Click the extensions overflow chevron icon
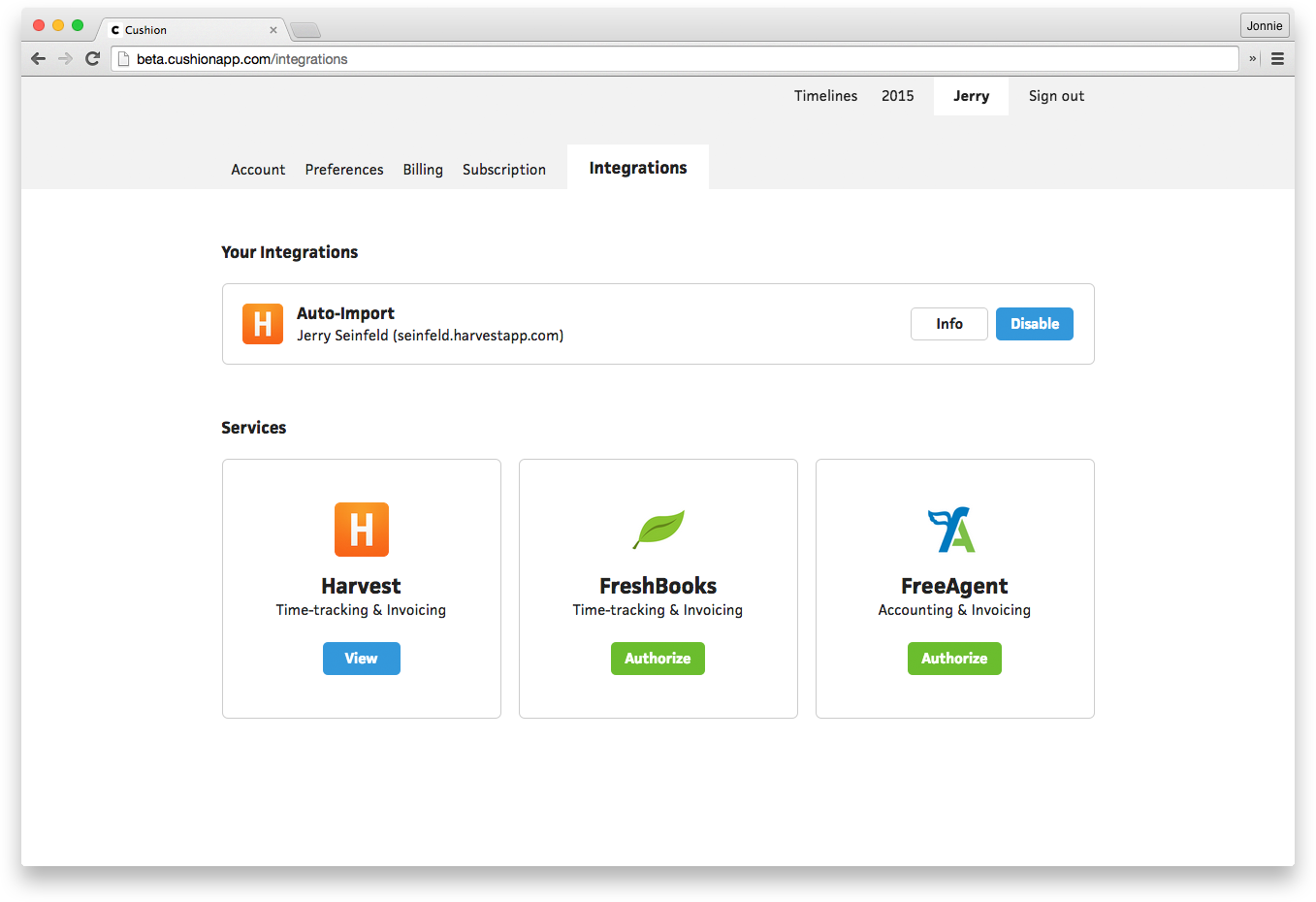Screen dimensions: 1316x902 (x=1252, y=59)
